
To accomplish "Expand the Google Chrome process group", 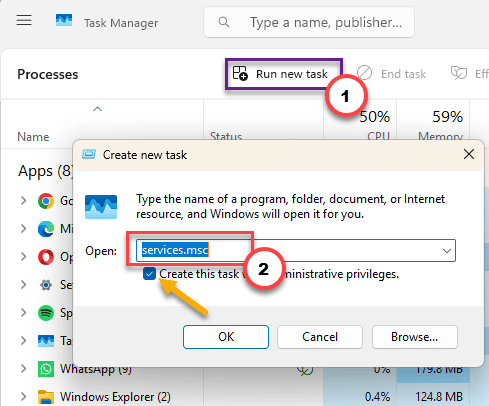I will pyautogui.click(x=24, y=201).
